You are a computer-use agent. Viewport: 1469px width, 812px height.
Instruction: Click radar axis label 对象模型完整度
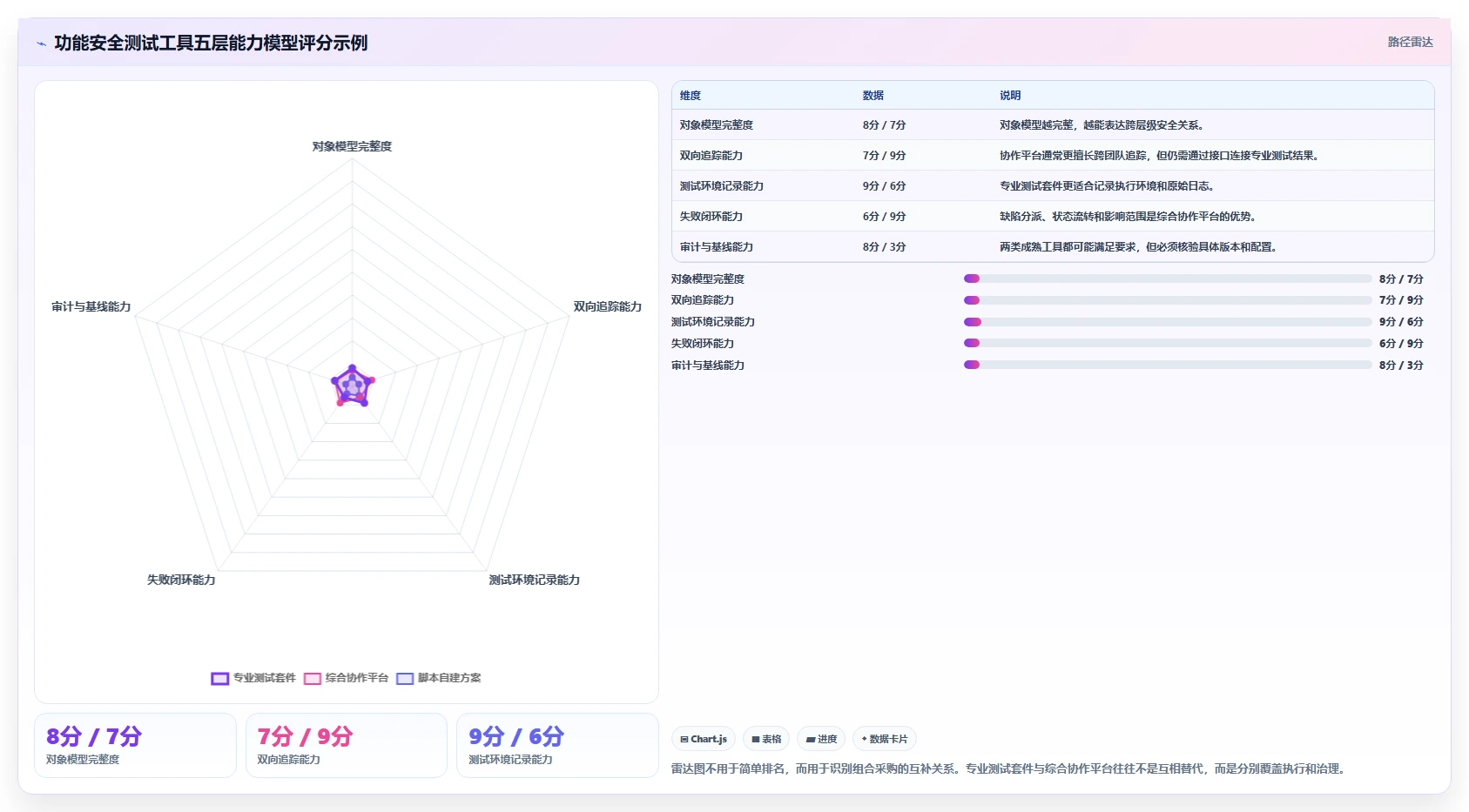coord(352,146)
